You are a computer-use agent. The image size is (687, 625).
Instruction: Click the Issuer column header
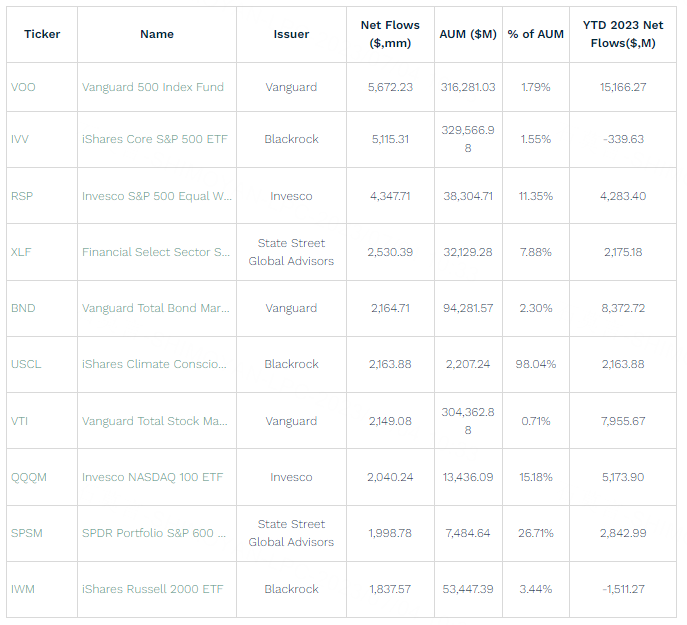(x=291, y=34)
